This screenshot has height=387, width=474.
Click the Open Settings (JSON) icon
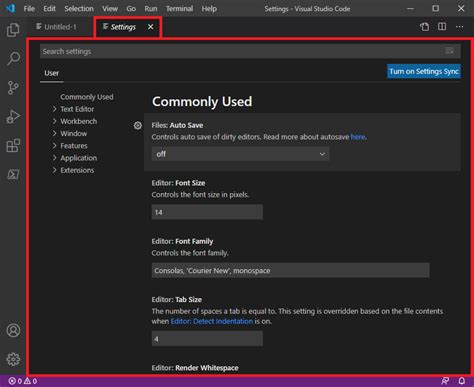[424, 27]
